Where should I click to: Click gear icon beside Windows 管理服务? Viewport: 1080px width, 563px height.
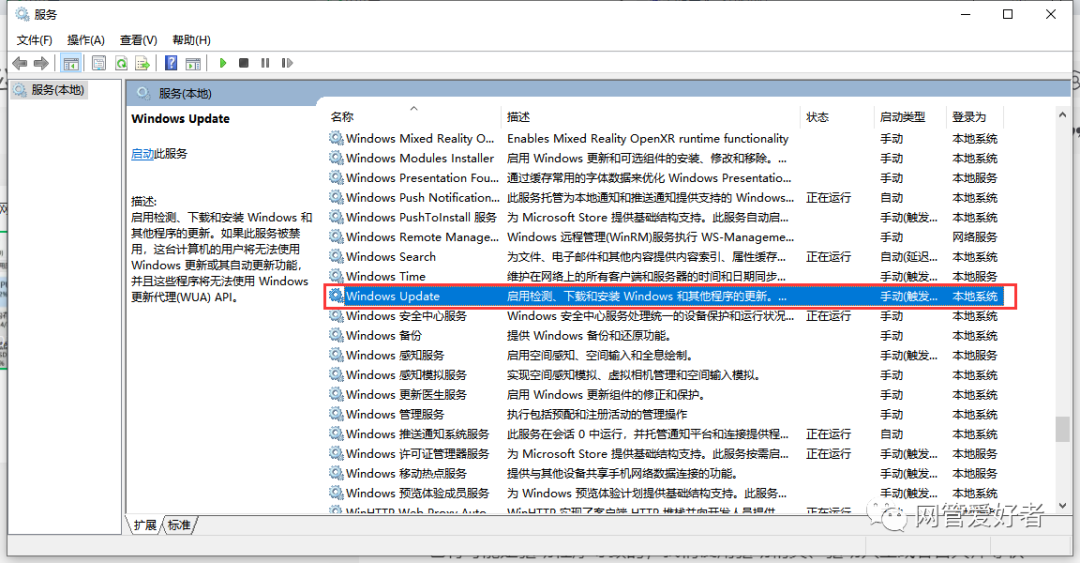[336, 414]
